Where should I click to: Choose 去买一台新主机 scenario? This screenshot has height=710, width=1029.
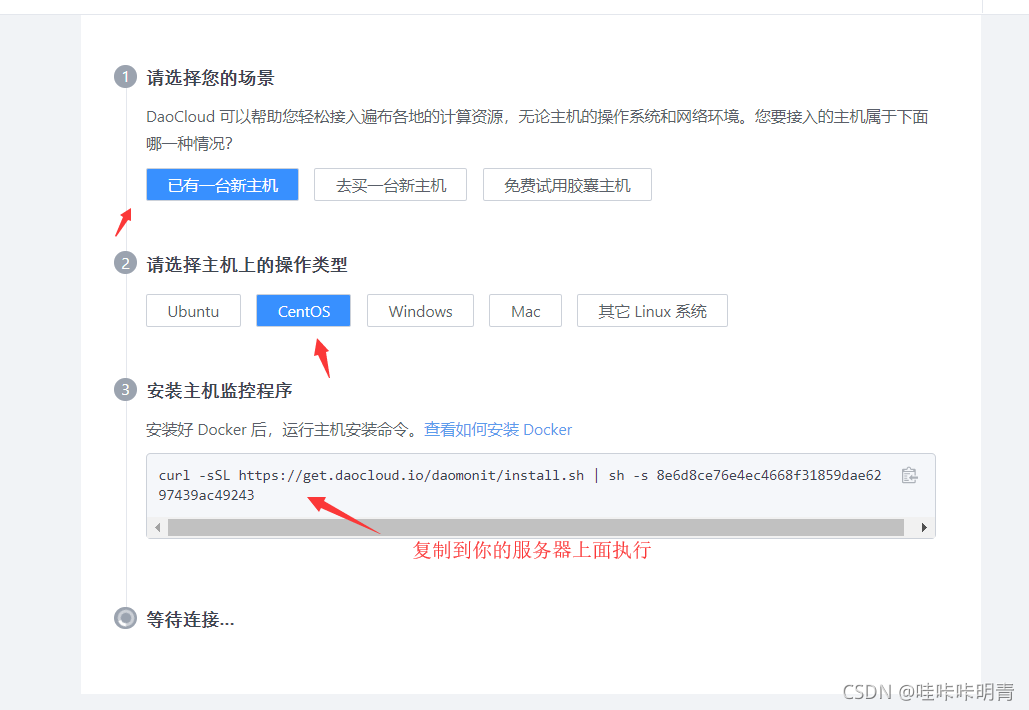[x=390, y=185]
